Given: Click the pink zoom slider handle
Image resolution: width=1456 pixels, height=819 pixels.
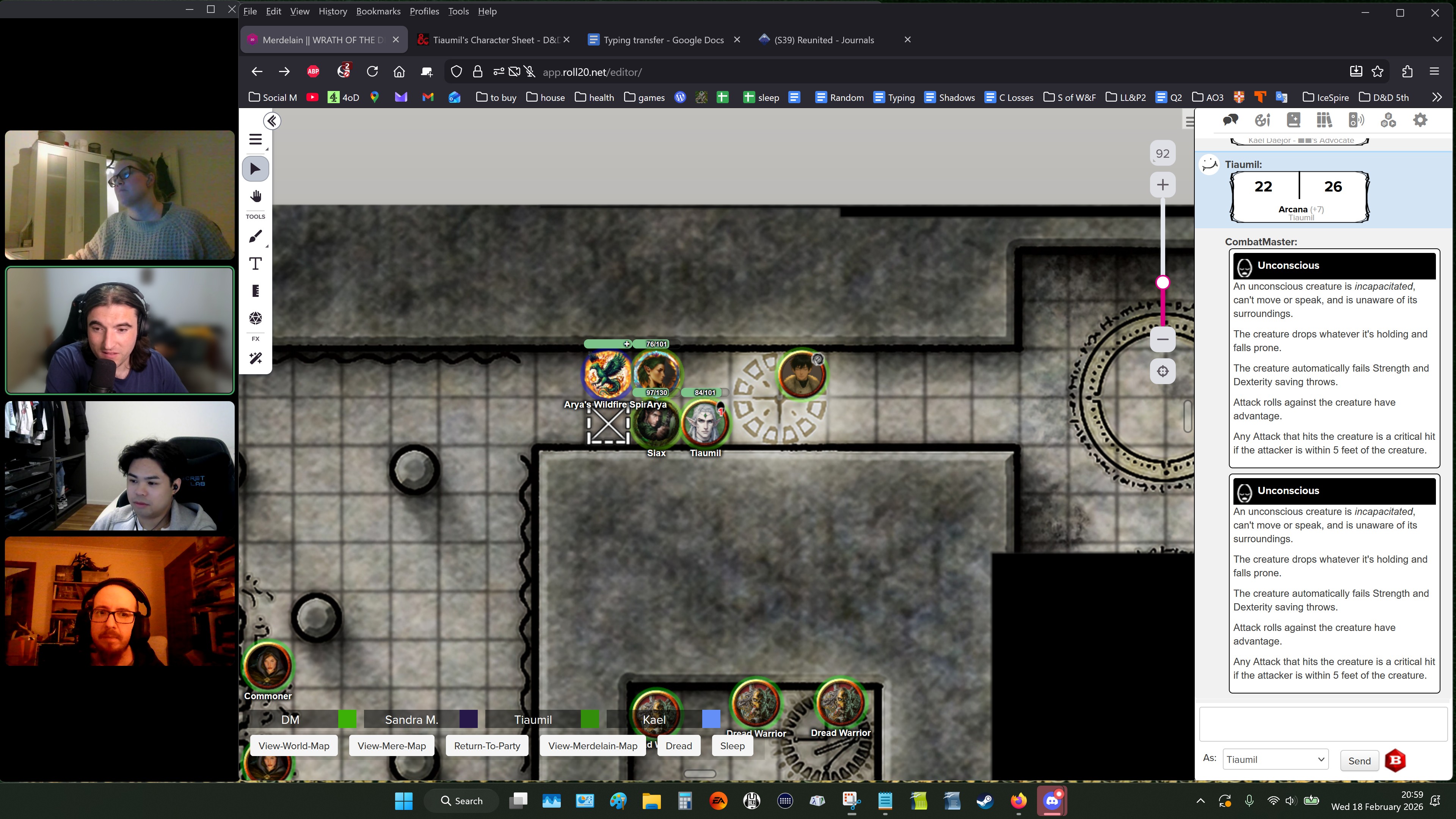Looking at the screenshot, I should pyautogui.click(x=1163, y=282).
